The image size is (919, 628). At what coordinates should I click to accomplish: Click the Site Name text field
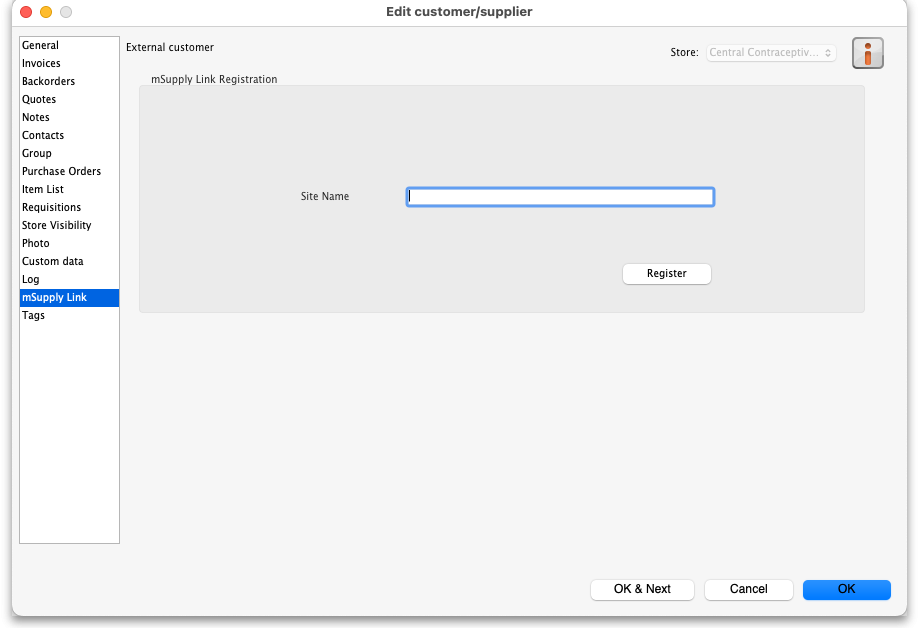pyautogui.click(x=560, y=197)
